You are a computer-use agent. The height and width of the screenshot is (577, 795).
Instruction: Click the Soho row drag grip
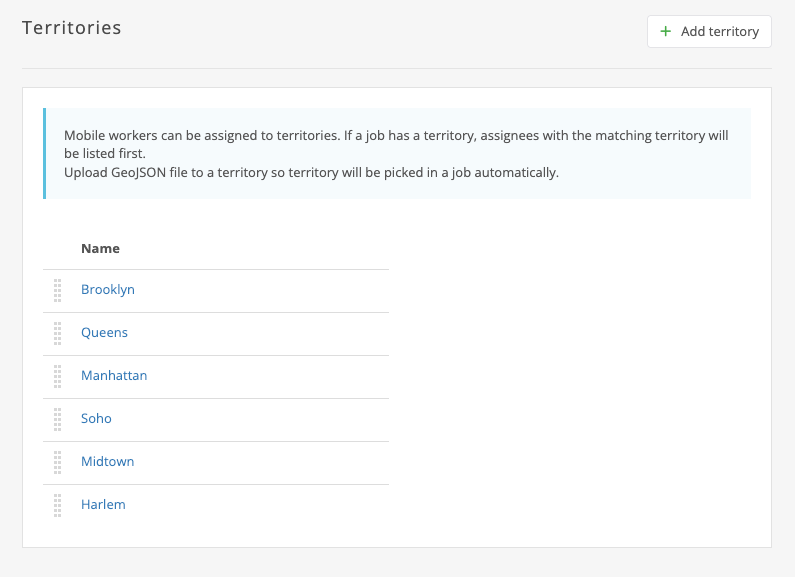tap(58, 419)
